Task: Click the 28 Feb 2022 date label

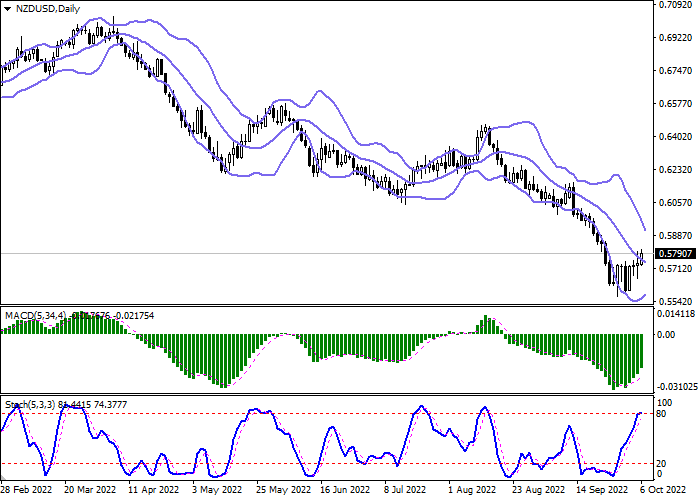Action: click(x=26, y=491)
